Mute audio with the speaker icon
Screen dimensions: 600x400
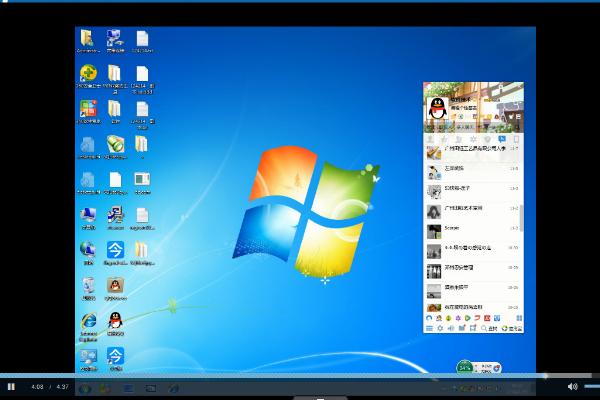tap(572, 387)
